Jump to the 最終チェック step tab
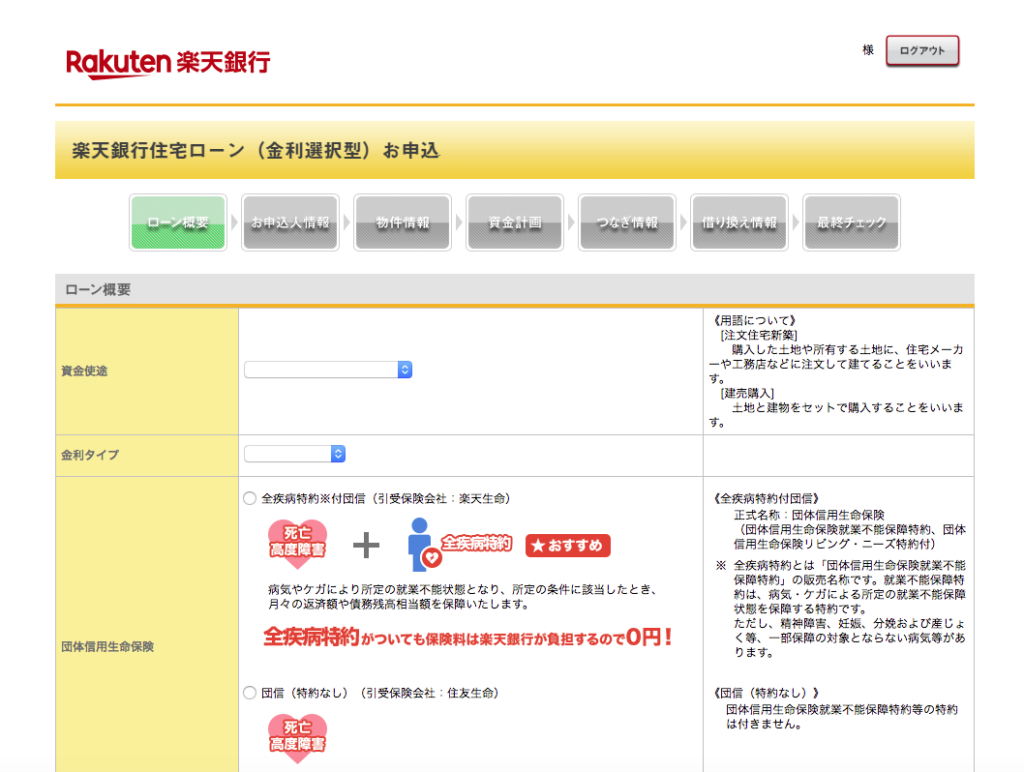 click(x=852, y=223)
